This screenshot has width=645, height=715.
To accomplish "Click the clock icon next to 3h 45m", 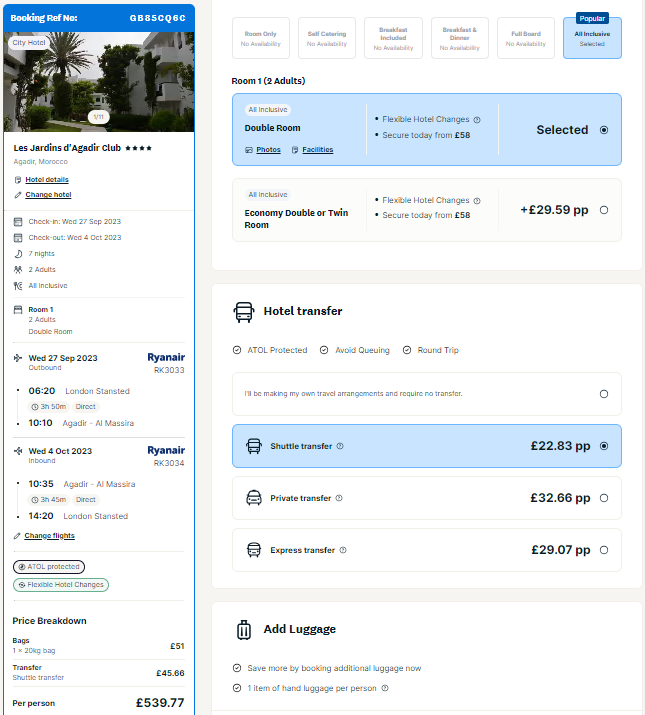I will pyautogui.click(x=35, y=500).
